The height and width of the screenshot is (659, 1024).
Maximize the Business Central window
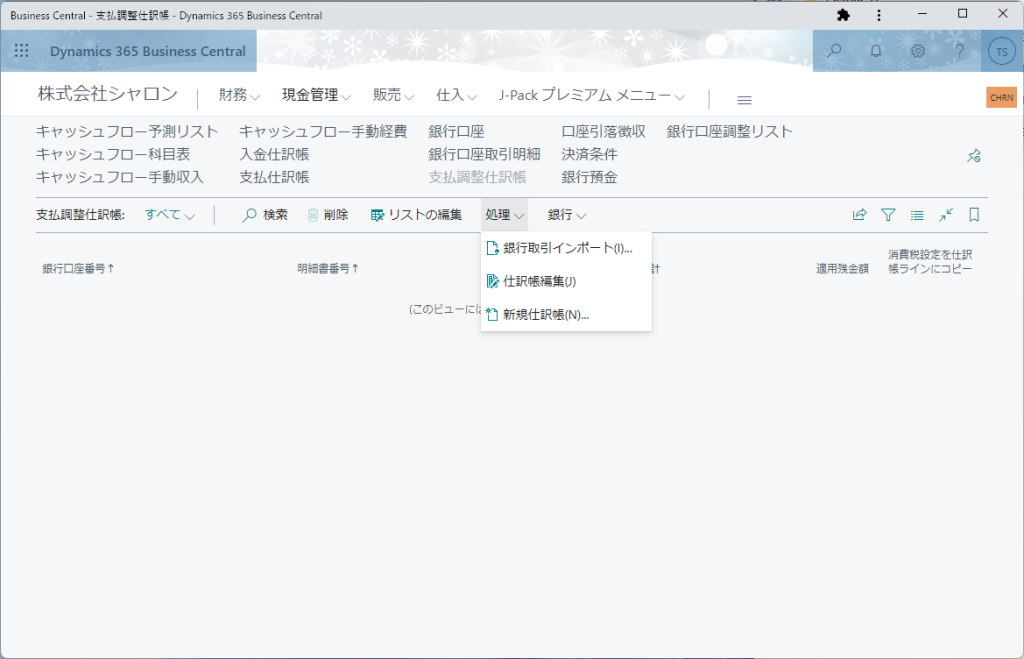pyautogui.click(x=963, y=14)
